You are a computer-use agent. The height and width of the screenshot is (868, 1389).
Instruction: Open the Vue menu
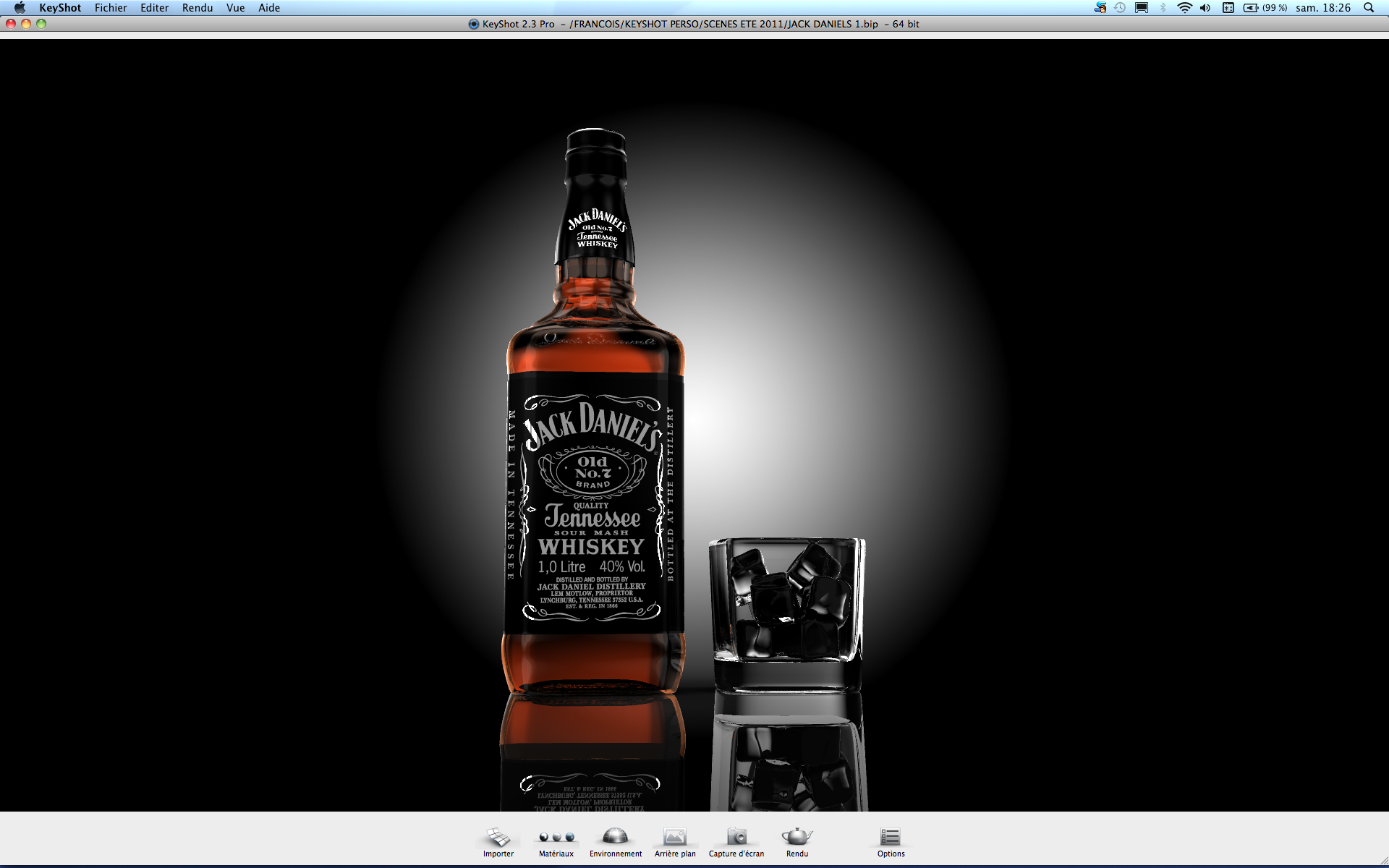(236, 8)
